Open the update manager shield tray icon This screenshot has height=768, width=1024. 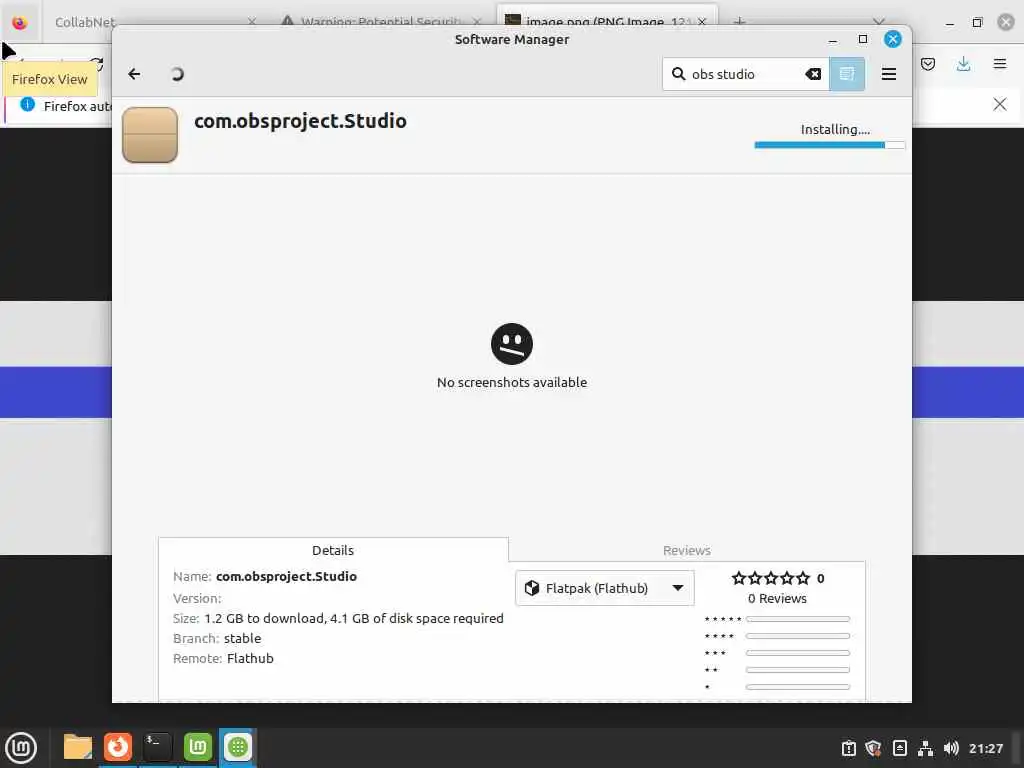click(x=873, y=748)
